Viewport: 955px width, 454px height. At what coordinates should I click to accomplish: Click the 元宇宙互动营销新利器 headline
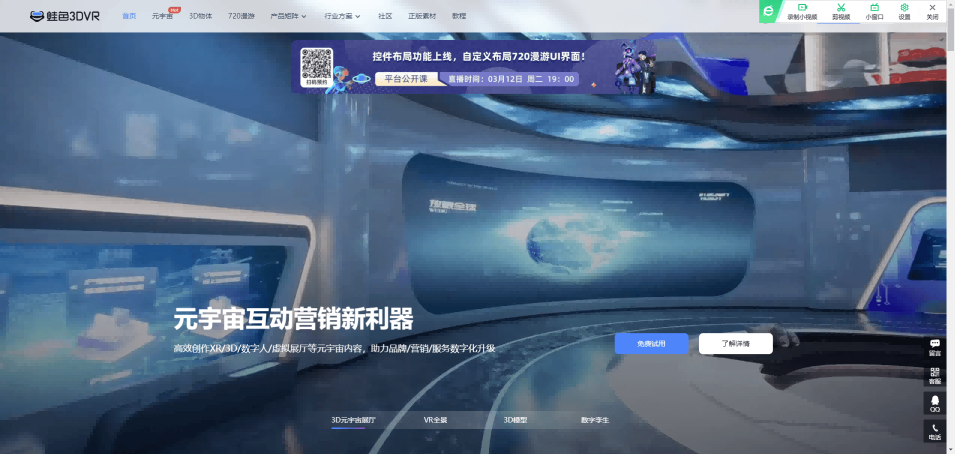[293, 319]
